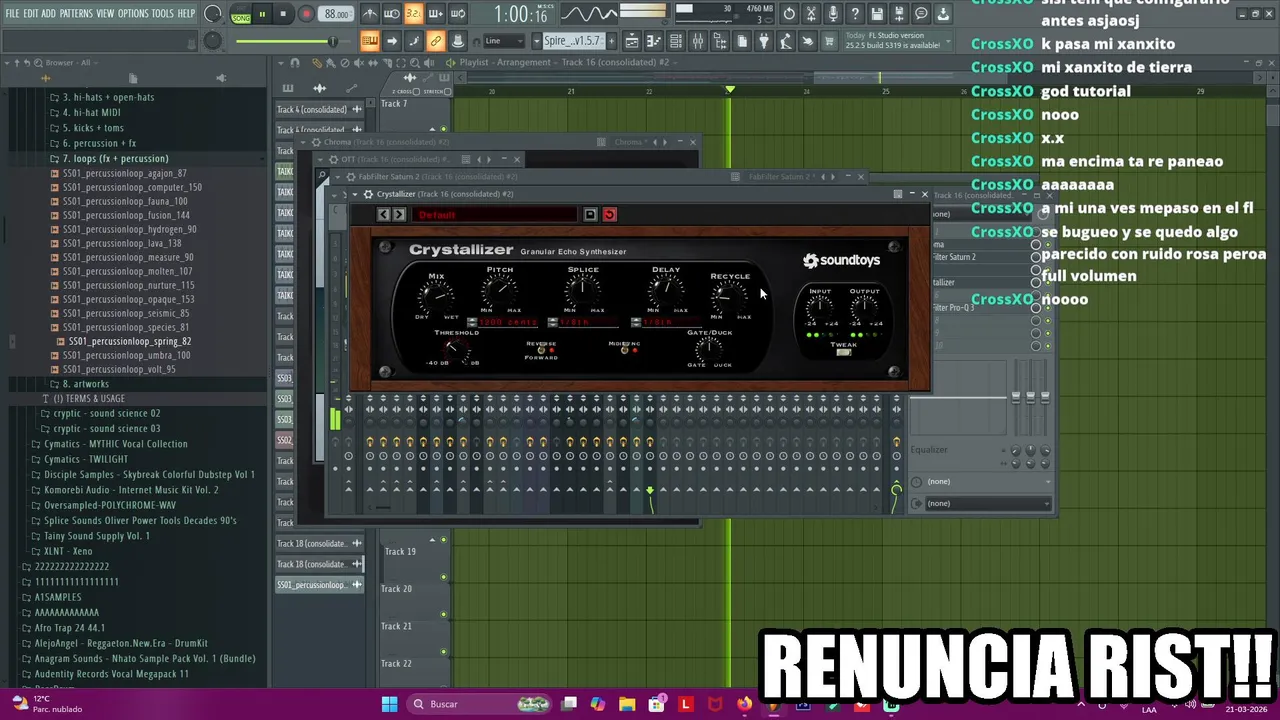Image resolution: width=1280 pixels, height=720 pixels.
Task: Click the pause playback button
Action: (x=263, y=14)
